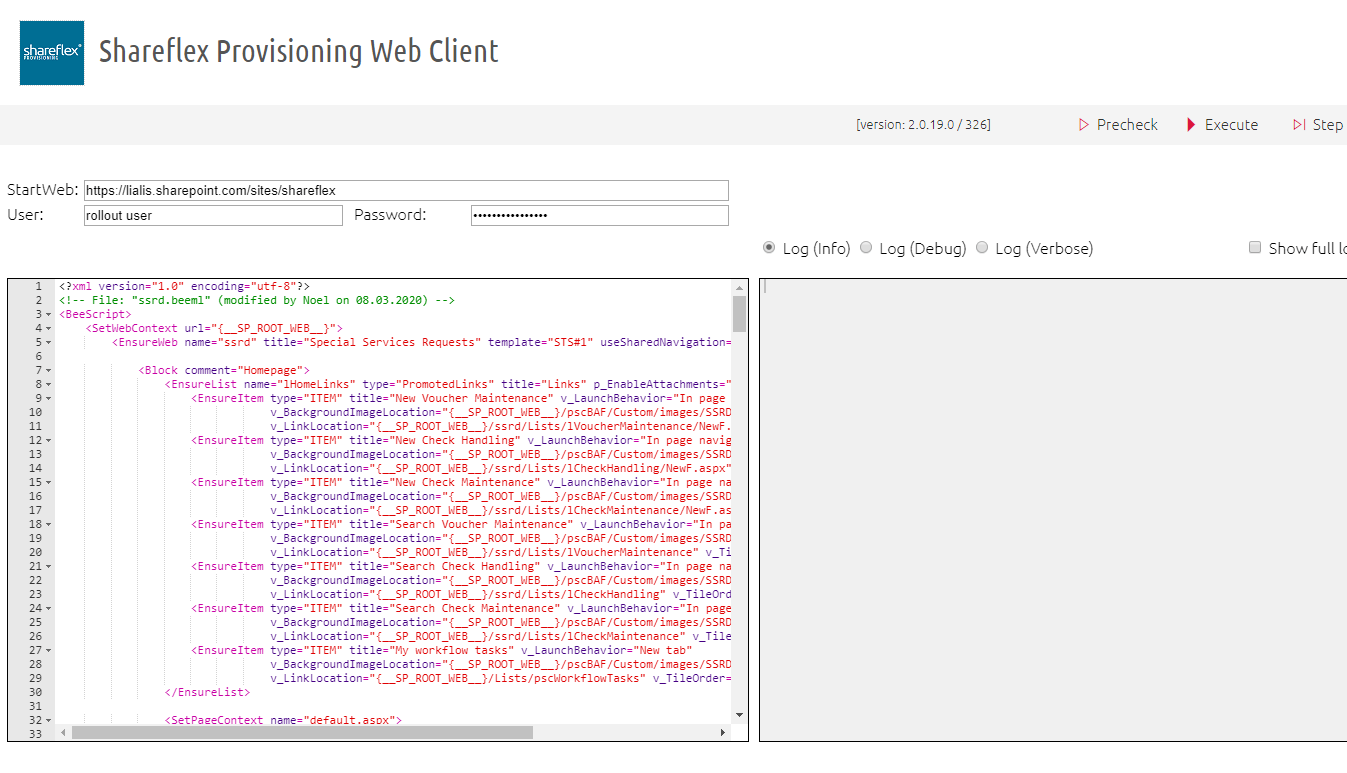1347x773 pixels.
Task: Click the editor scroll up arrow
Action: [740, 287]
